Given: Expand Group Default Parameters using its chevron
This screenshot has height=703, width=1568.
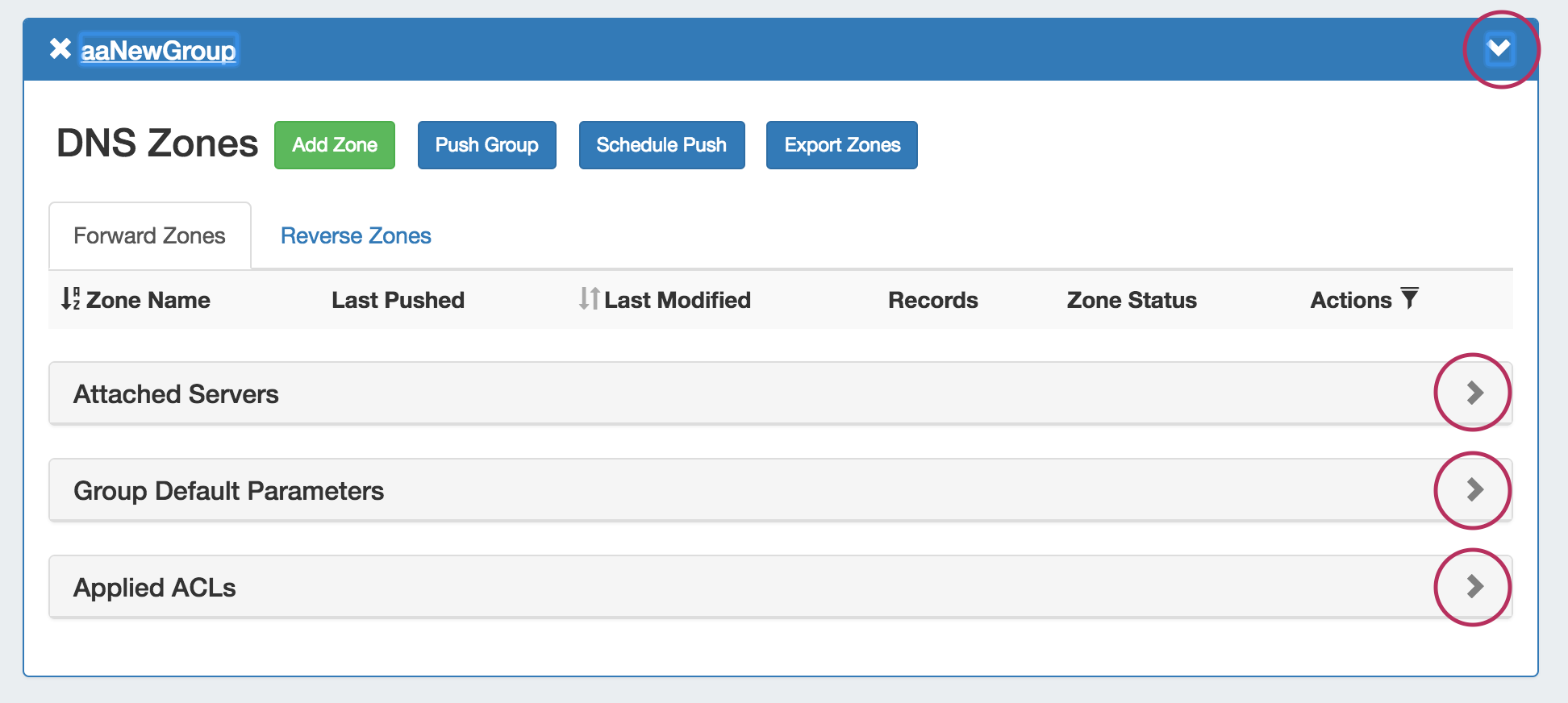Looking at the screenshot, I should tap(1474, 489).
